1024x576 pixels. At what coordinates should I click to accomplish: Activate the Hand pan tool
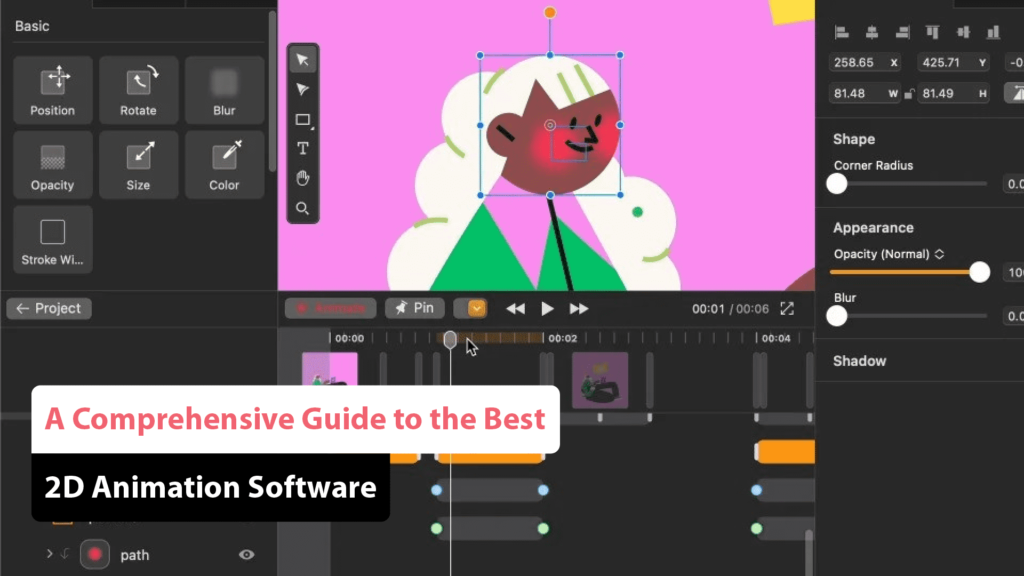pos(302,178)
